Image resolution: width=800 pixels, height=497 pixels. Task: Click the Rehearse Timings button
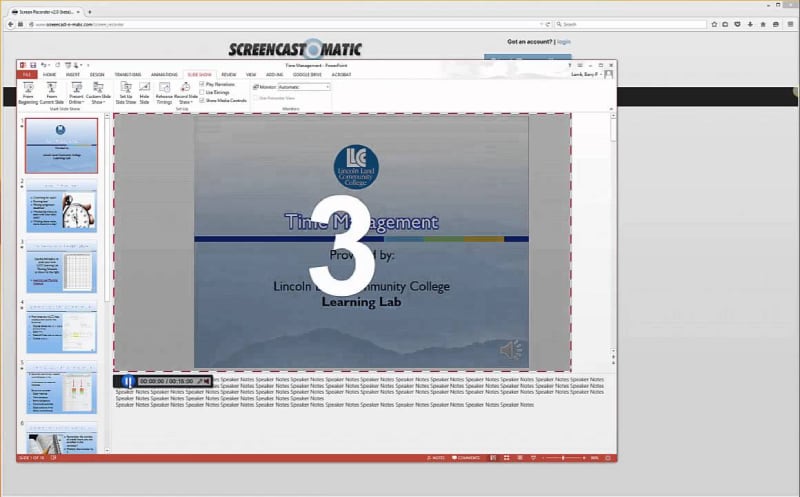pos(164,93)
